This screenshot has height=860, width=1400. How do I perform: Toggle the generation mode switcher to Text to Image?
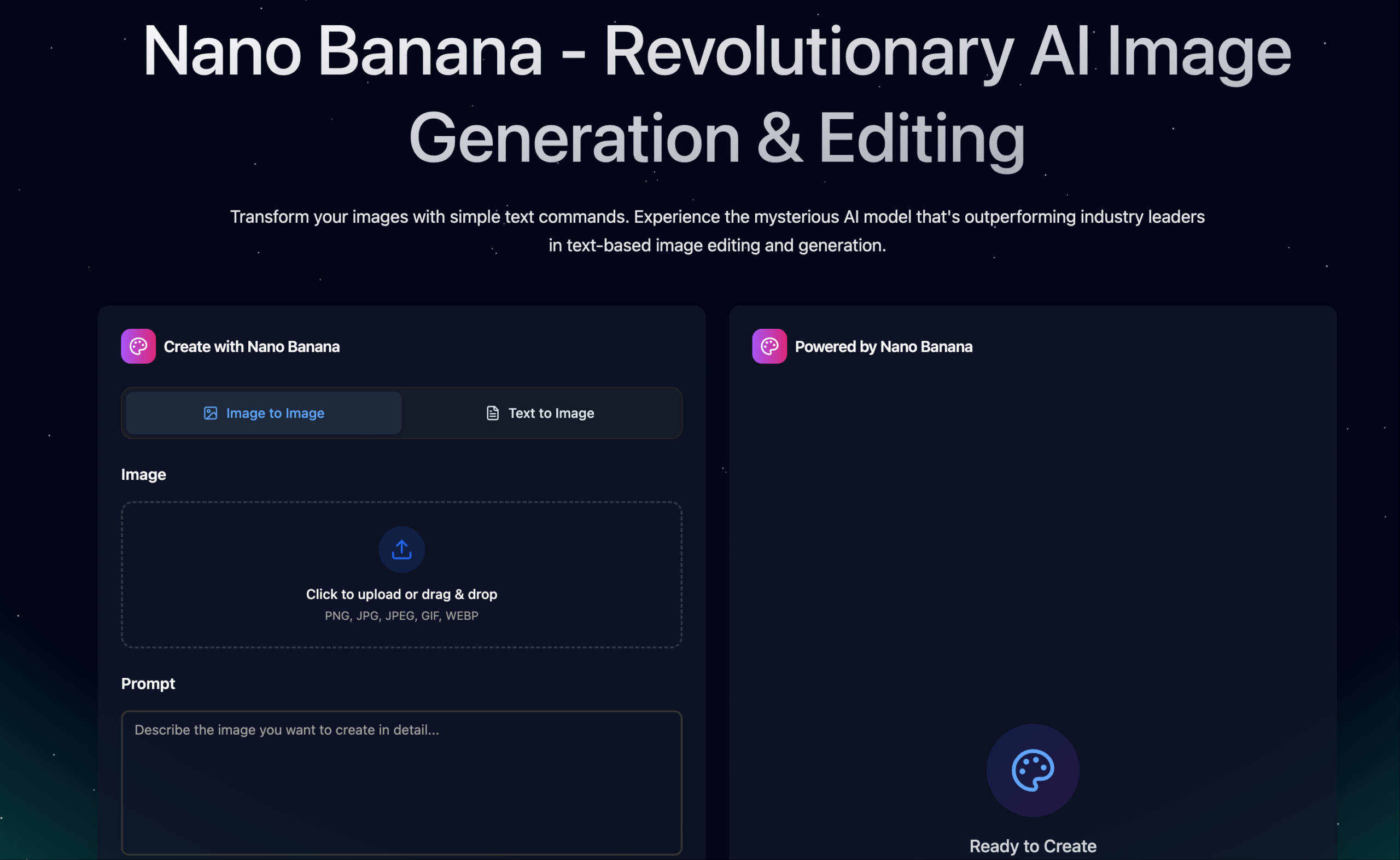point(539,413)
